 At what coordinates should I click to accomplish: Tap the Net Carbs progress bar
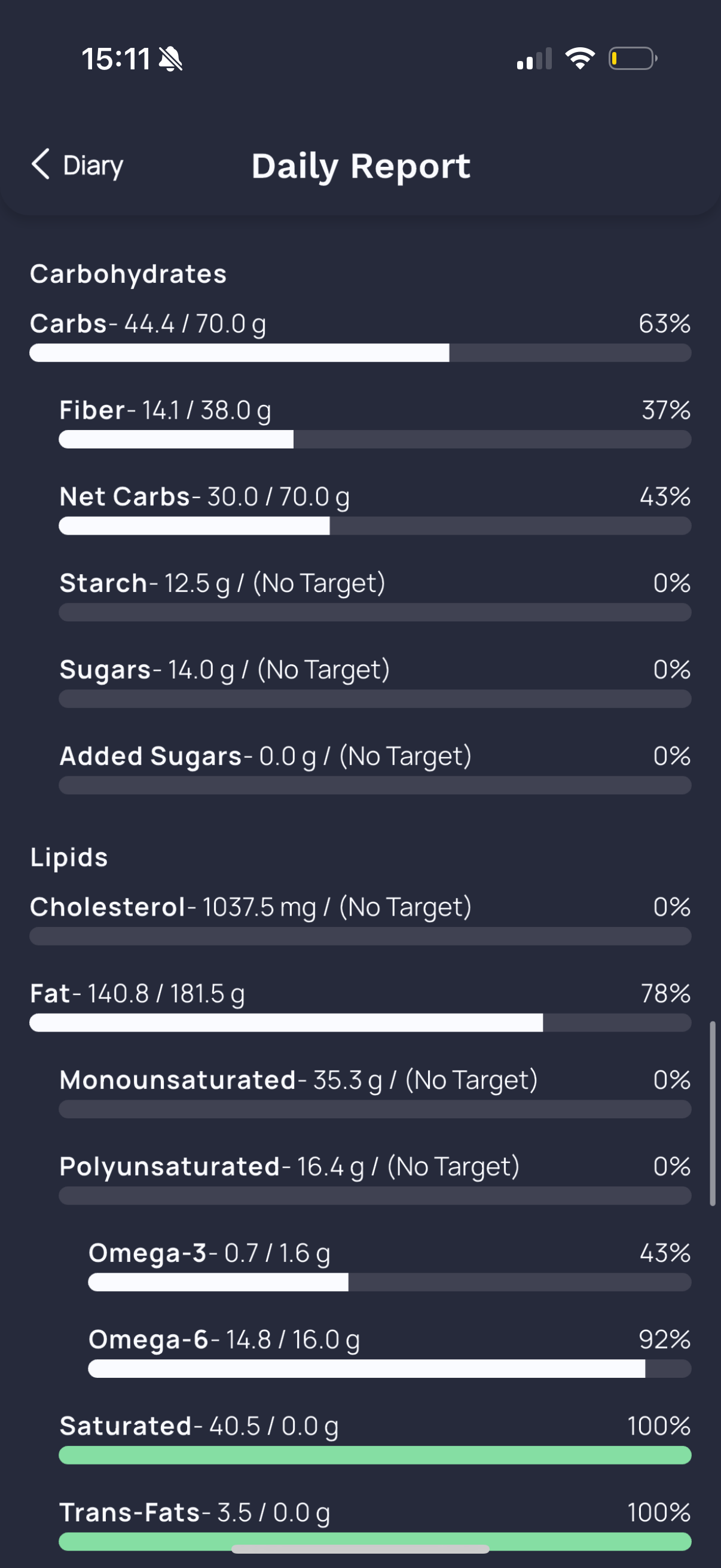pyautogui.click(x=375, y=526)
